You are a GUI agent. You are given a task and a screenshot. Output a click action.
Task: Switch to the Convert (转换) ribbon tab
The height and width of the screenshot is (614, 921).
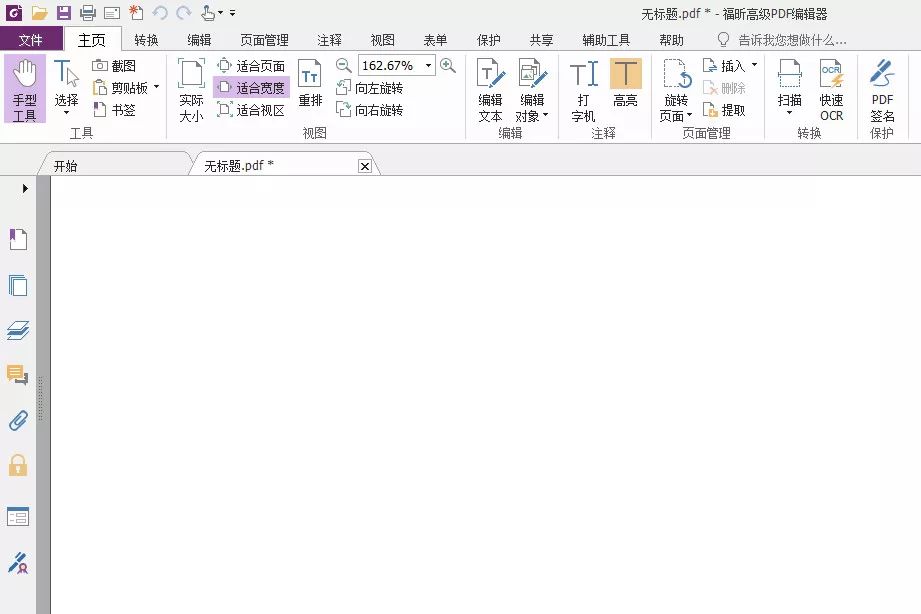click(x=146, y=40)
